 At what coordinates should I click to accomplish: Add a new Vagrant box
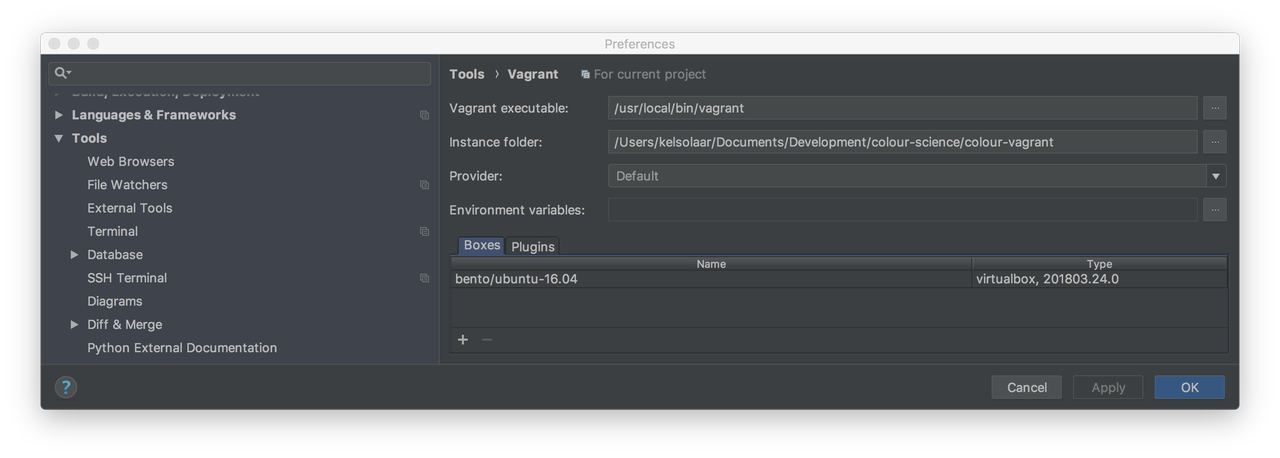(x=463, y=340)
